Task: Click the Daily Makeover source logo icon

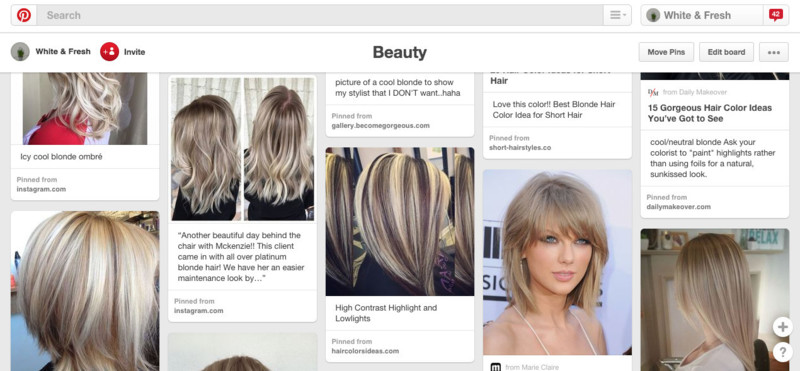Action: (653, 92)
